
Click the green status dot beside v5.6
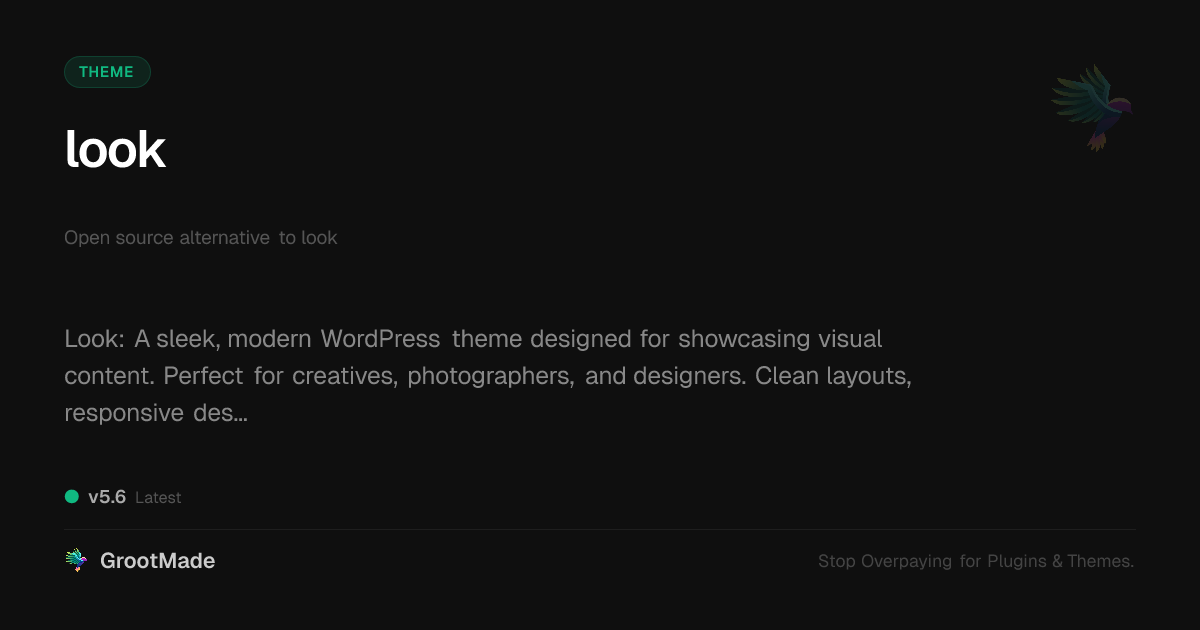click(72, 497)
